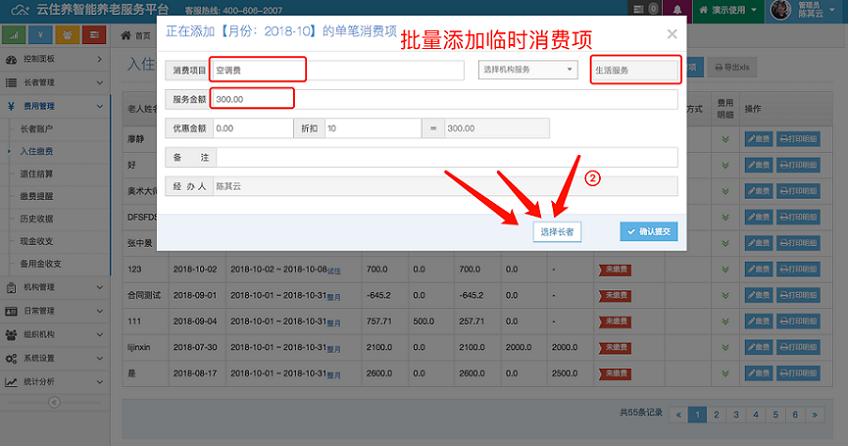
Task: Click the 导出xls export button
Action: (x=734, y=66)
